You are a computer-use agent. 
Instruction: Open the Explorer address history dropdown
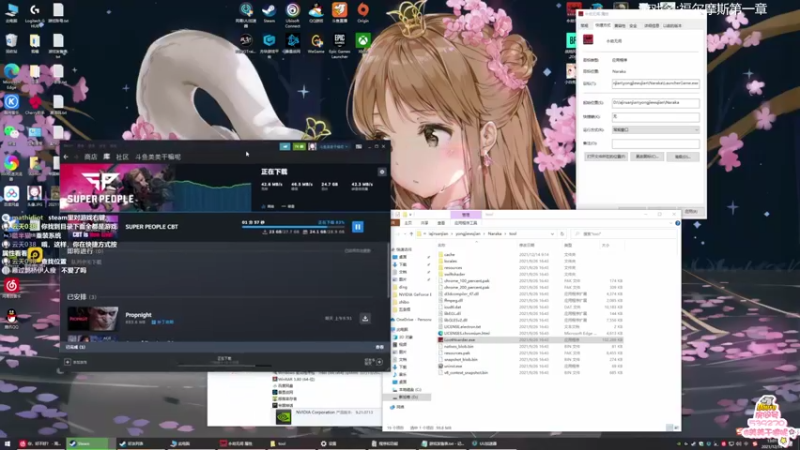pyautogui.click(x=552, y=234)
